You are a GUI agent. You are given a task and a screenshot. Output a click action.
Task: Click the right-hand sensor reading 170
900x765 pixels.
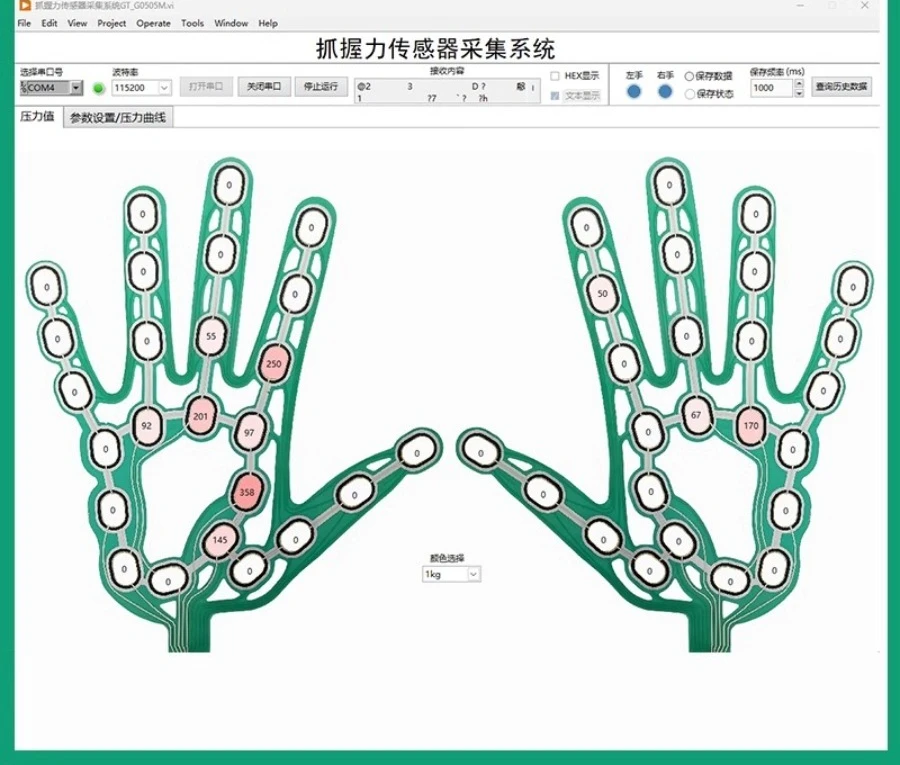pos(751,426)
